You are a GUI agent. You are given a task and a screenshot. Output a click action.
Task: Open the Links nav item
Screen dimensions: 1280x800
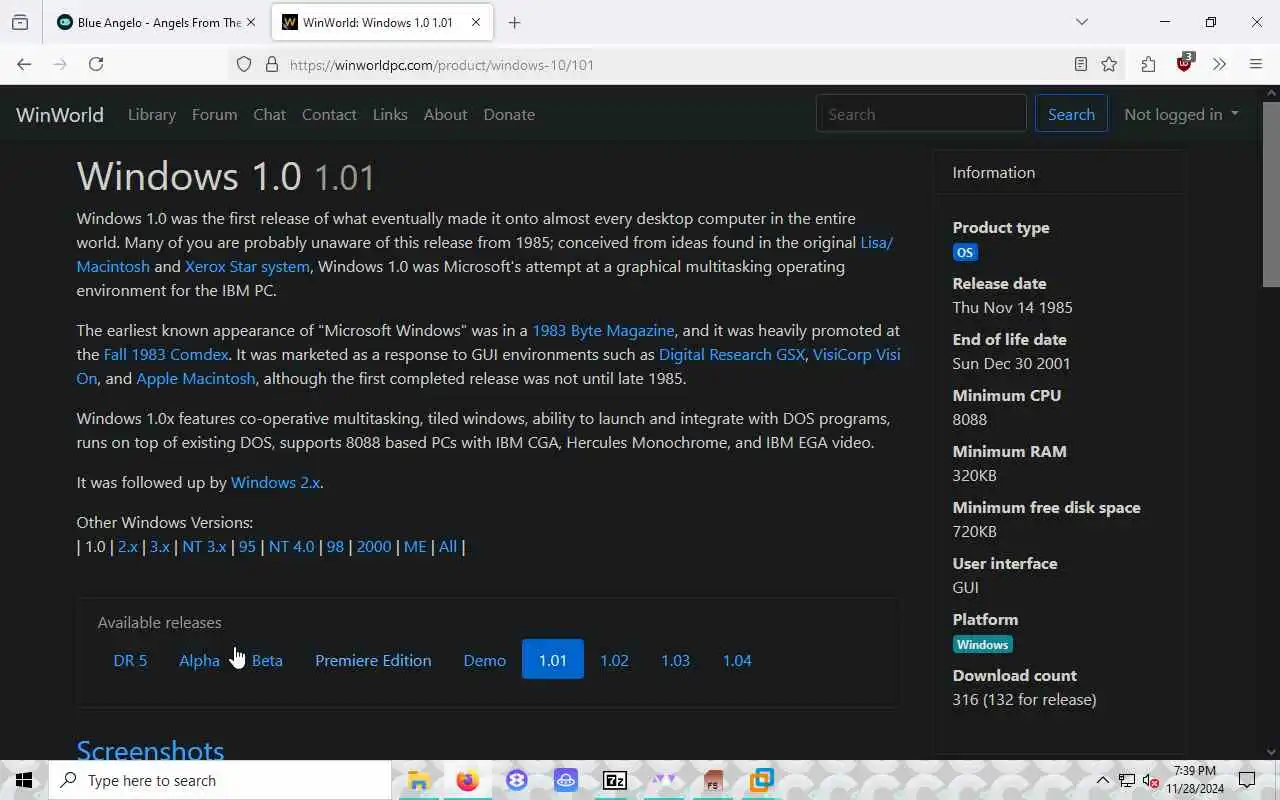(390, 114)
